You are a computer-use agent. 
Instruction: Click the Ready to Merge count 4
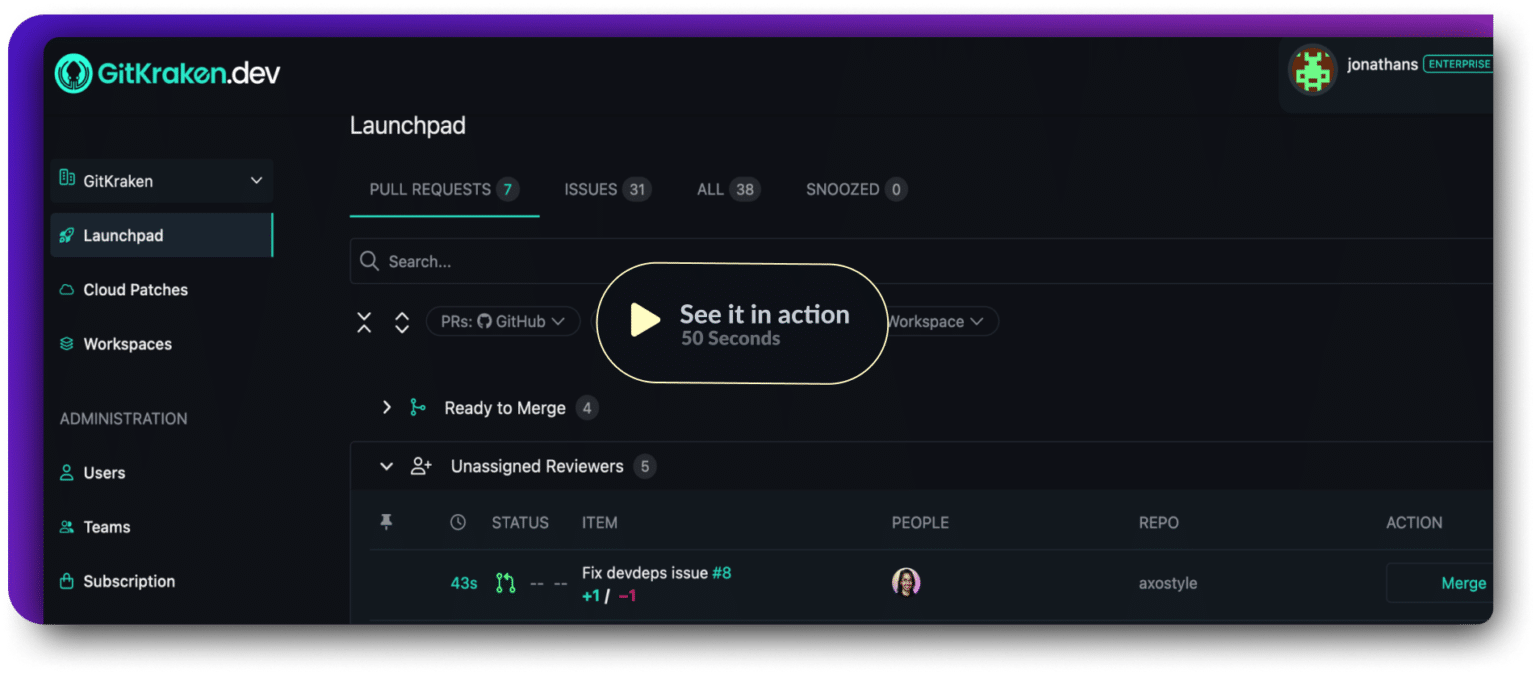click(x=587, y=408)
